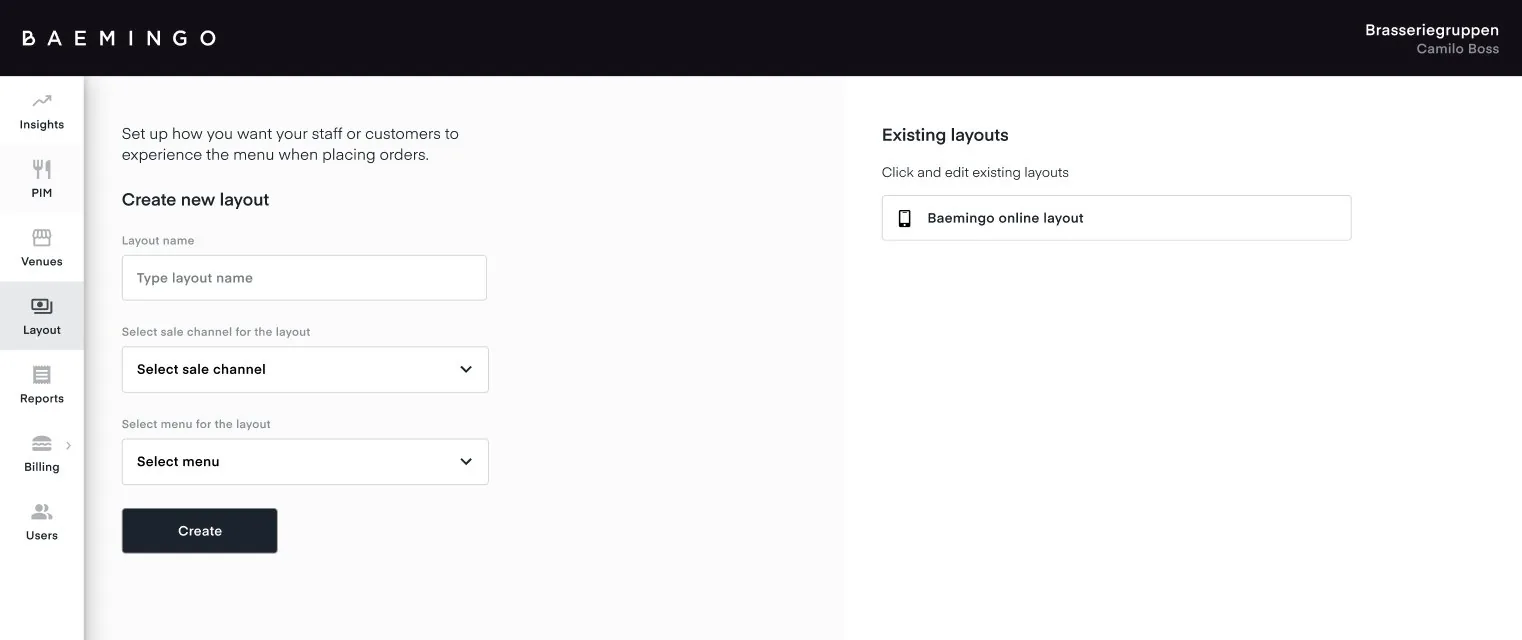The width and height of the screenshot is (1522, 640).
Task: Click the Billing burger icon
Action: tap(42, 443)
